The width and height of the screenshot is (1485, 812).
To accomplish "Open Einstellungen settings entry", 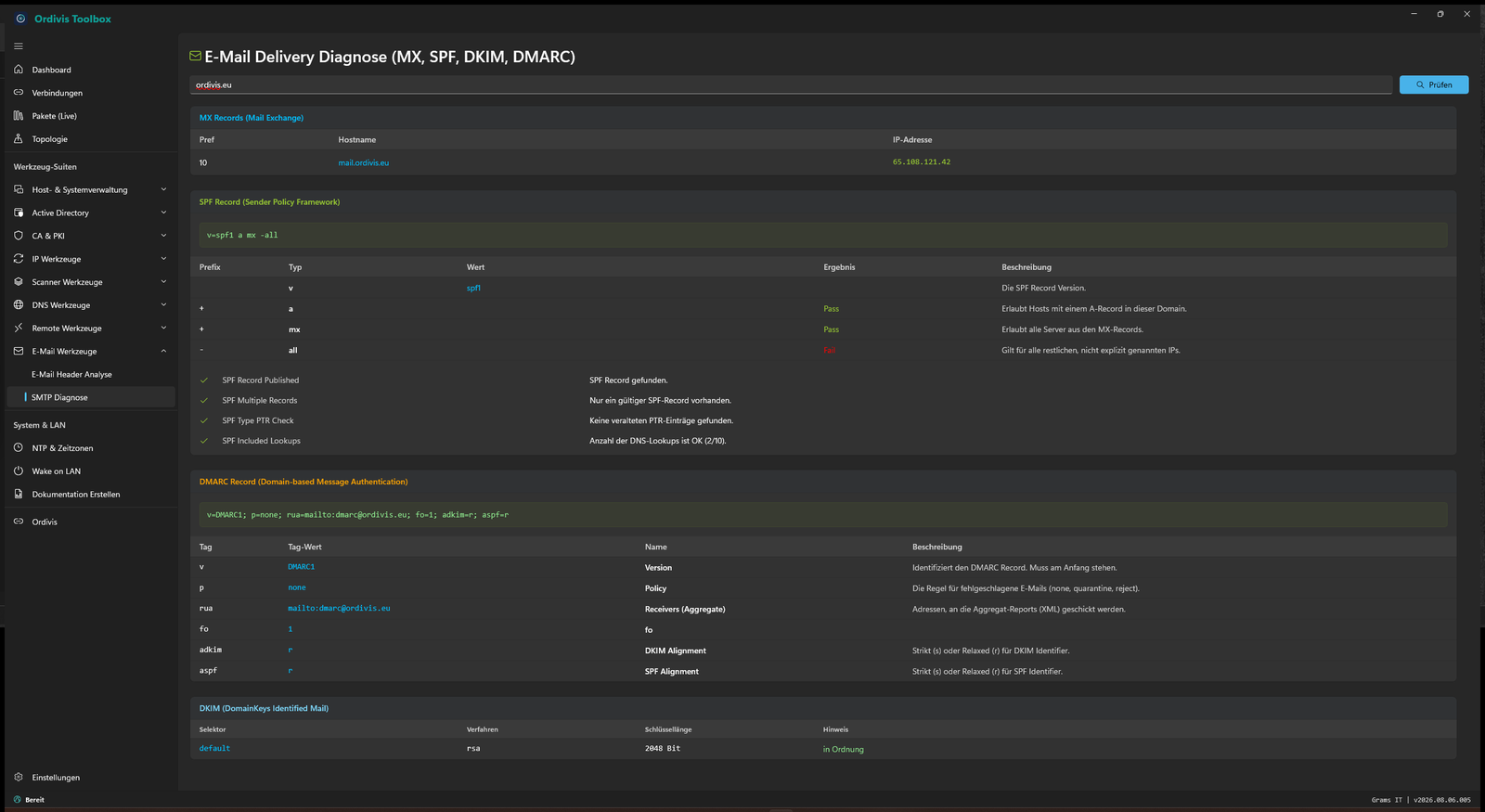I will click(x=91, y=778).
